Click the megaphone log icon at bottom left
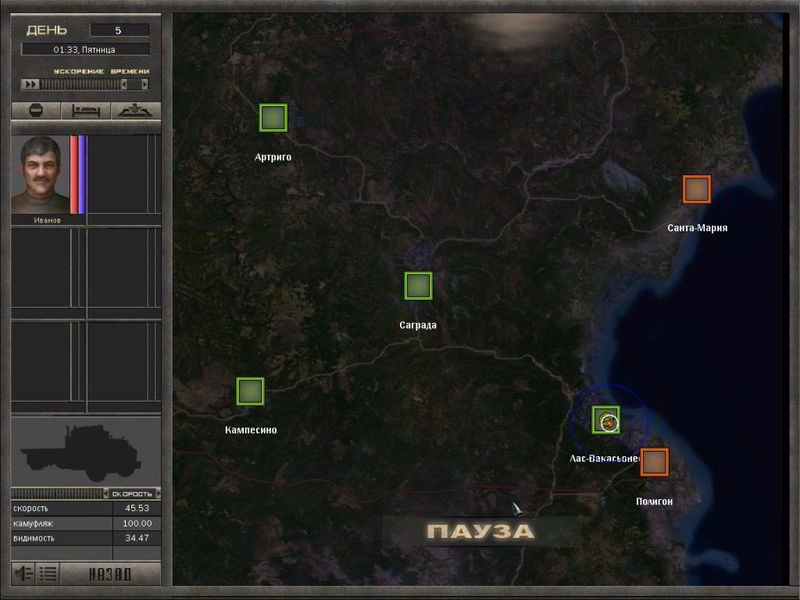800x600 pixels. 23,573
